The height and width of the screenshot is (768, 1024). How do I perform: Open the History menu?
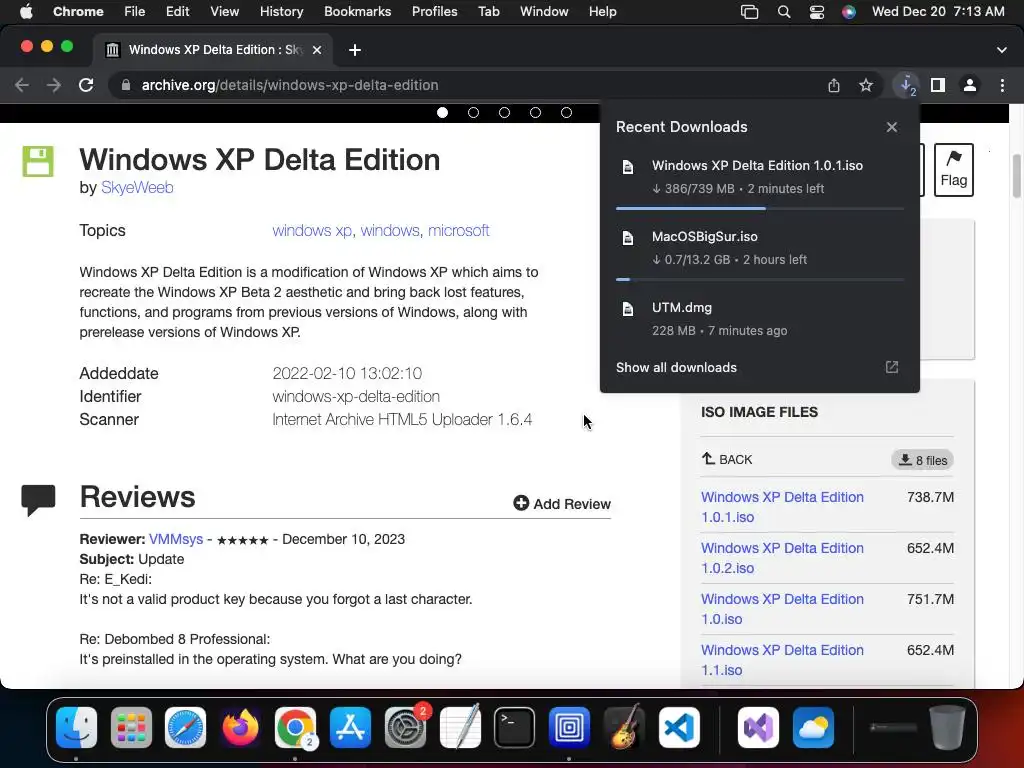[281, 11]
